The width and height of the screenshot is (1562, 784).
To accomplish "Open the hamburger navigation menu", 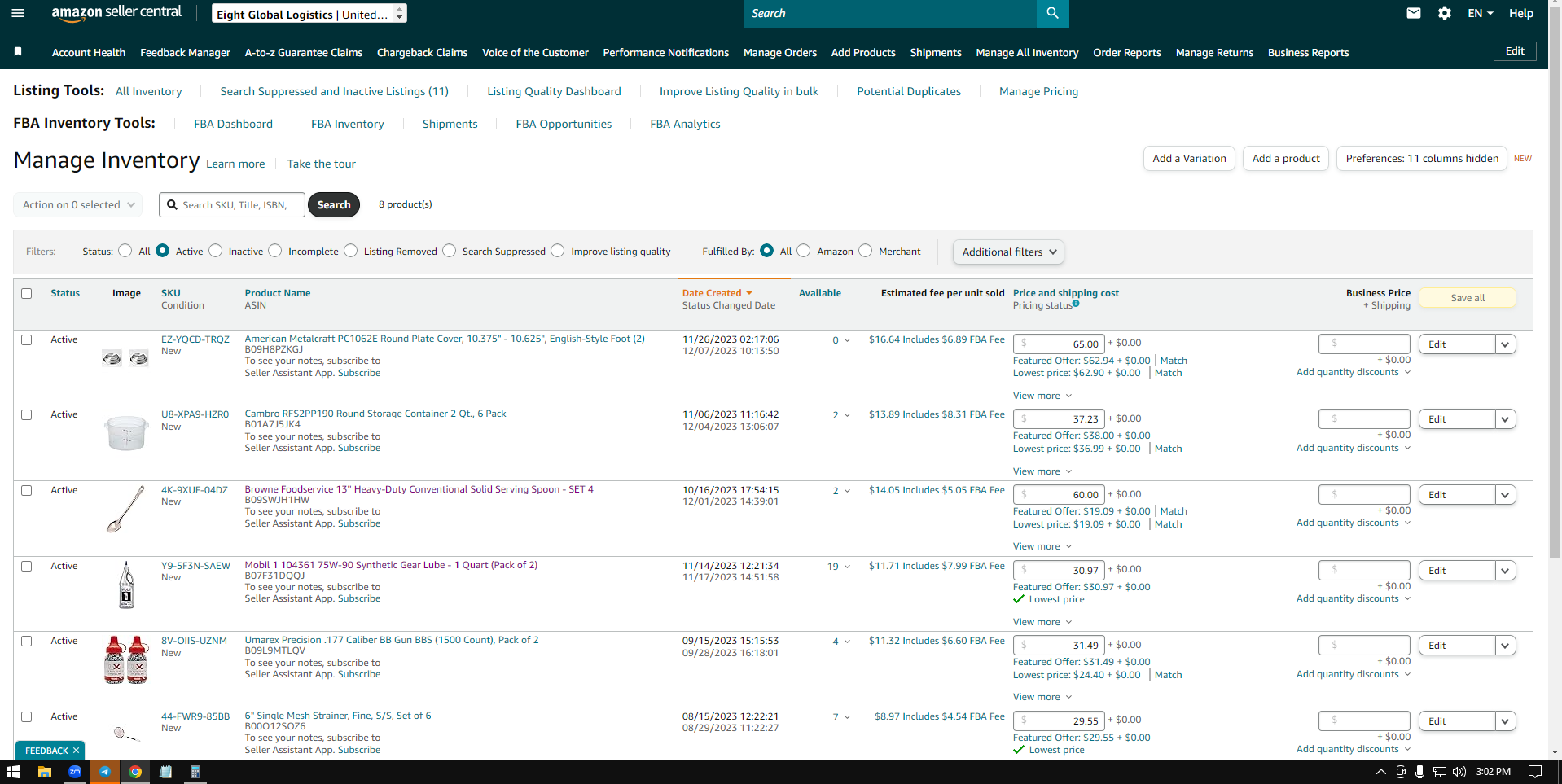I will pyautogui.click(x=18, y=13).
